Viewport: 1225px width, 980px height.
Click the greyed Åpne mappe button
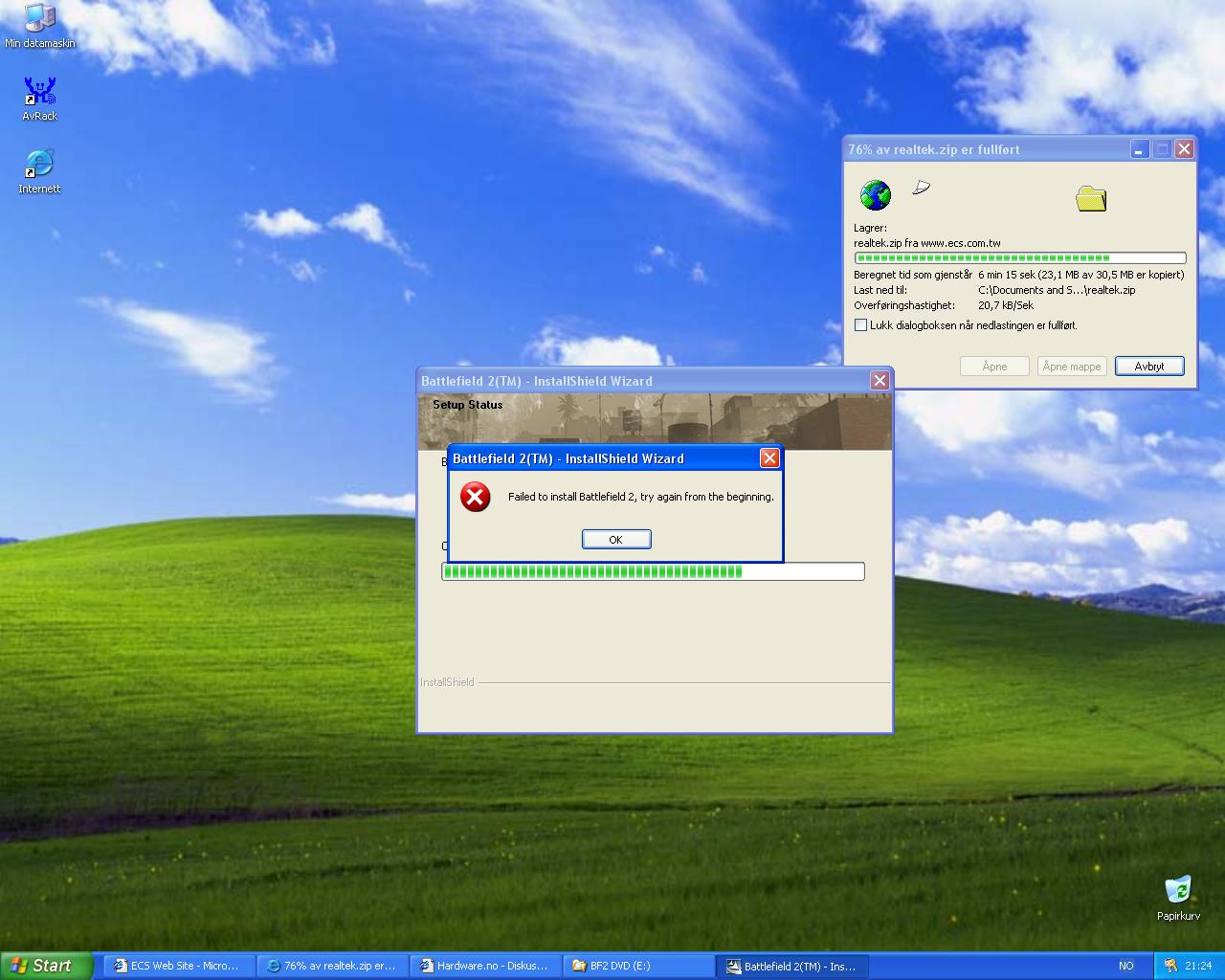1072,367
